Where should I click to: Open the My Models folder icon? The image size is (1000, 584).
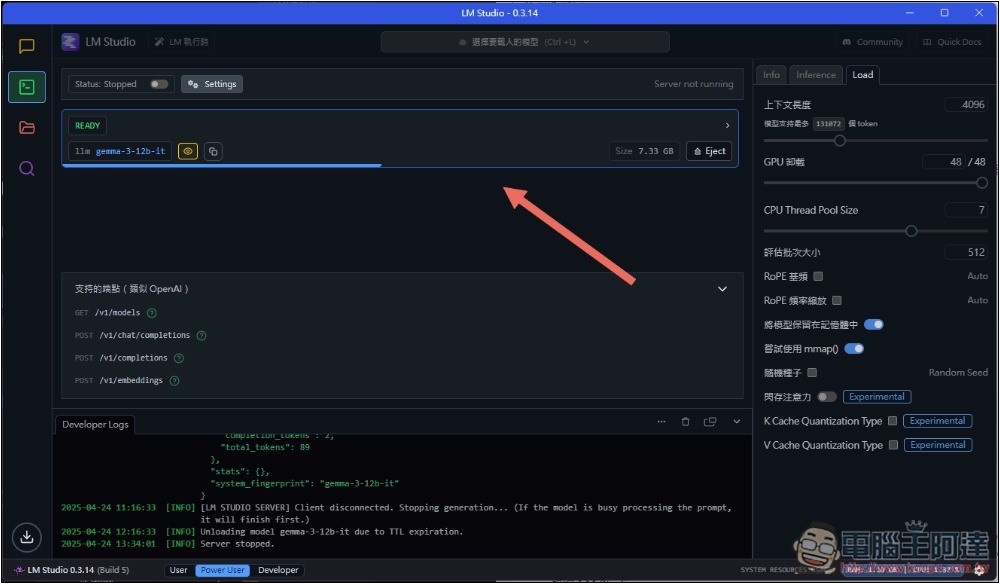pyautogui.click(x=27, y=128)
